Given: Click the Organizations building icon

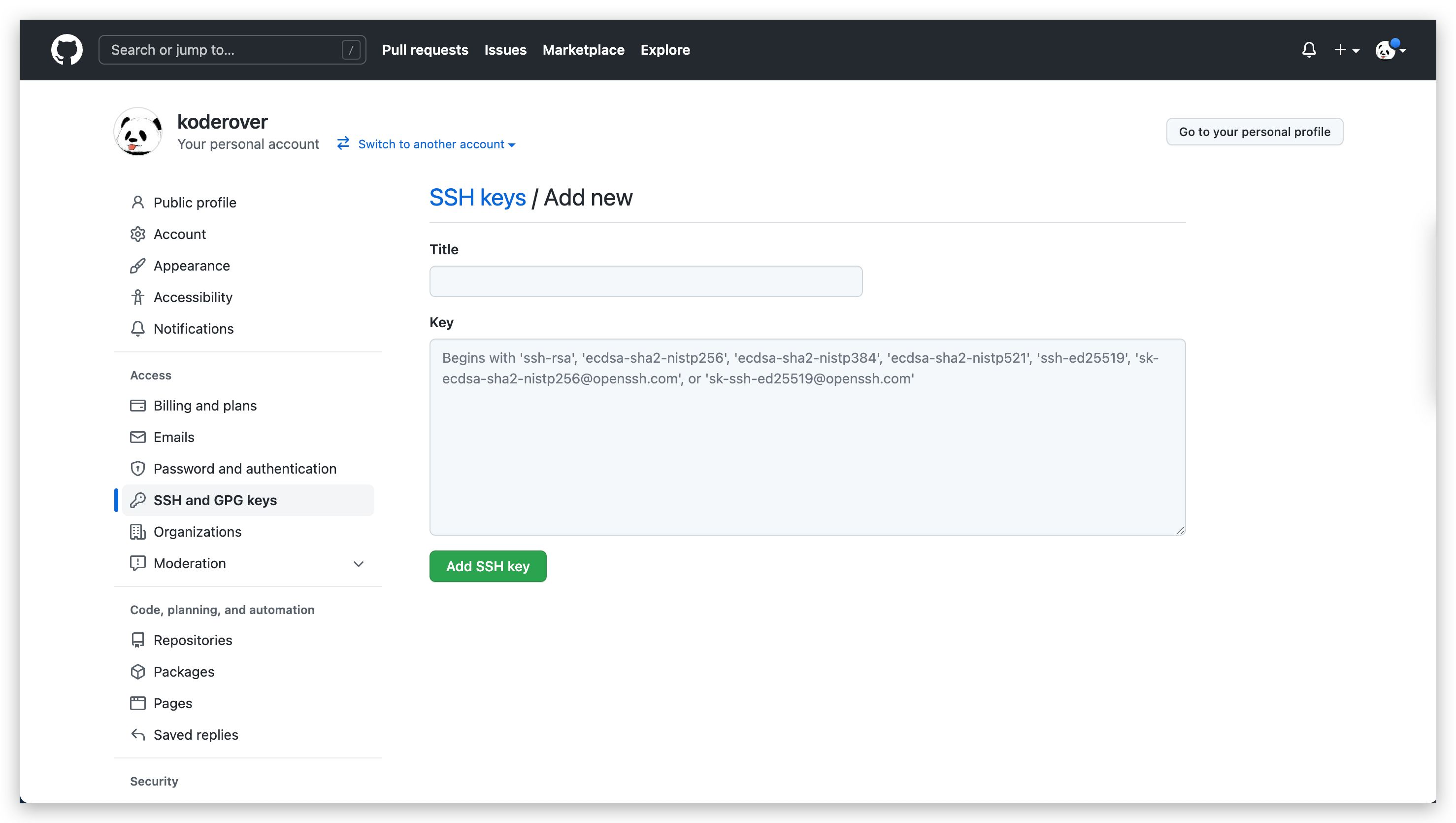Looking at the screenshot, I should (x=138, y=532).
